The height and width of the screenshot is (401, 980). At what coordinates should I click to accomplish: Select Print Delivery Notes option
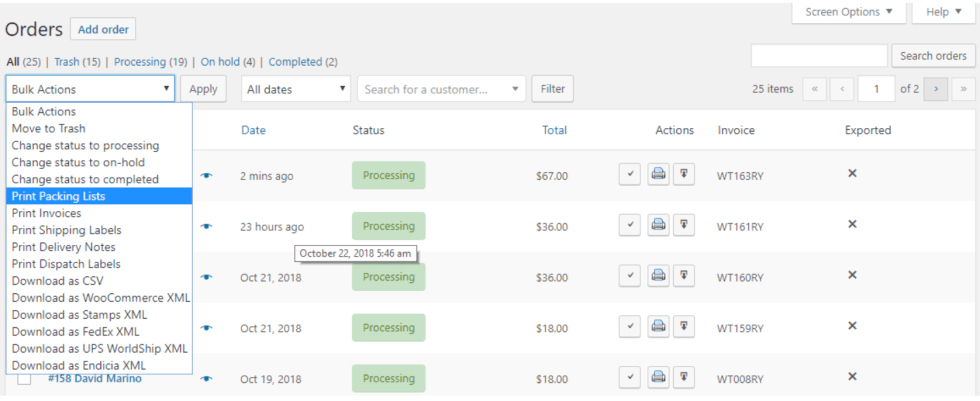(x=99, y=247)
